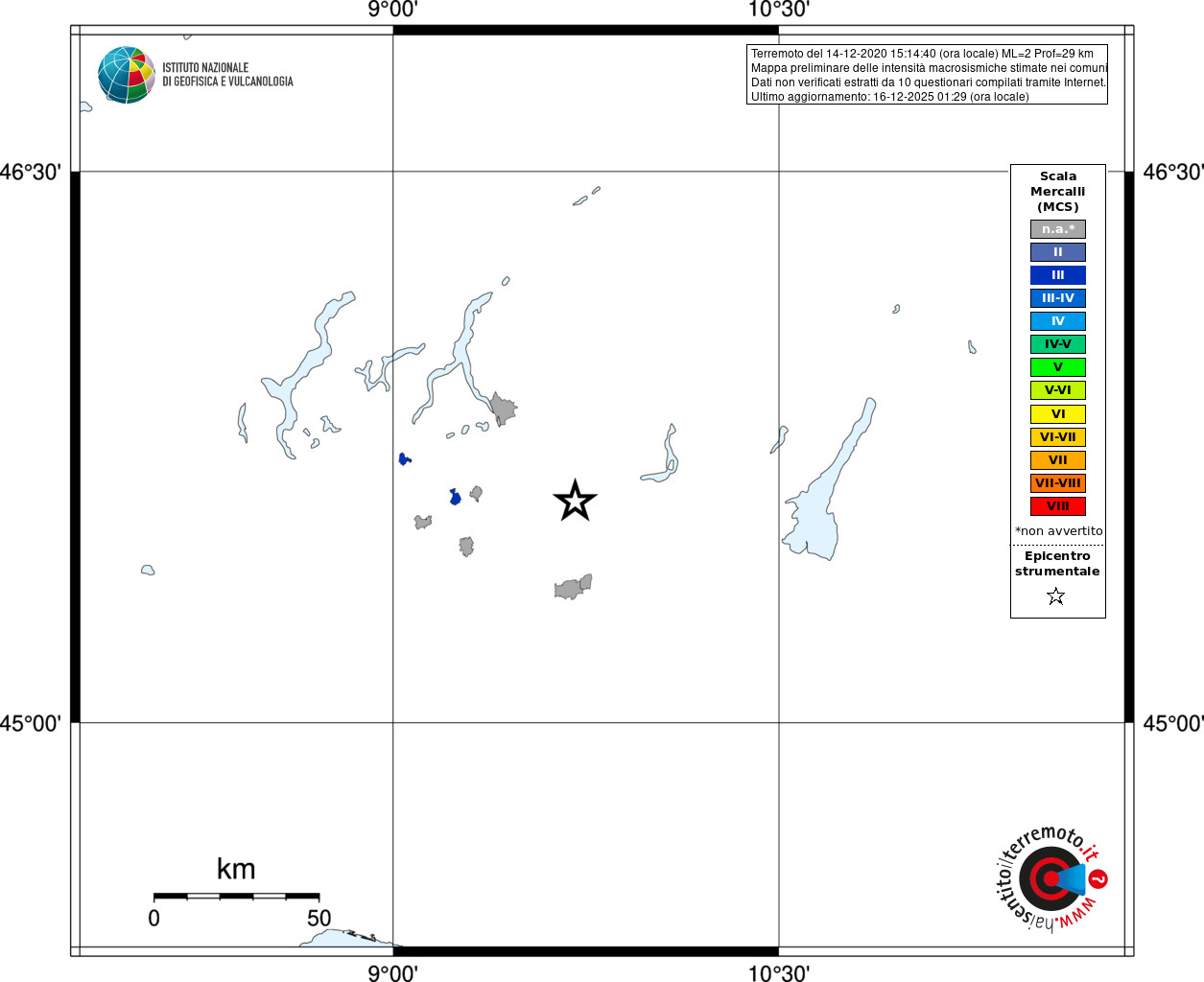The width and height of the screenshot is (1204, 982).
Task: Click the epicenter star marker on map
Action: 575,501
